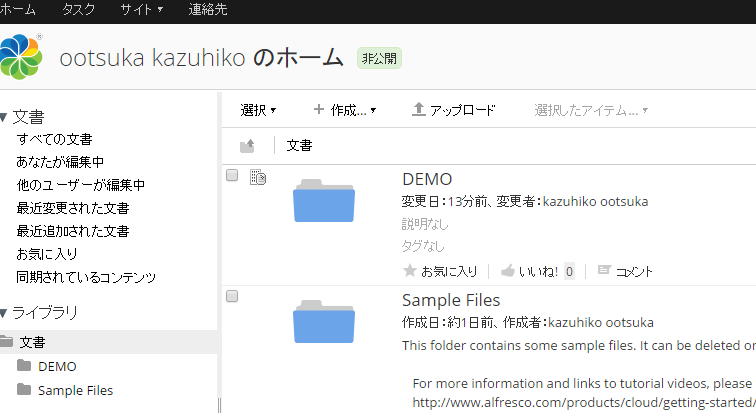Click the upload arrow icon in toolbar
This screenshot has width=756, height=413.
[x=418, y=109]
